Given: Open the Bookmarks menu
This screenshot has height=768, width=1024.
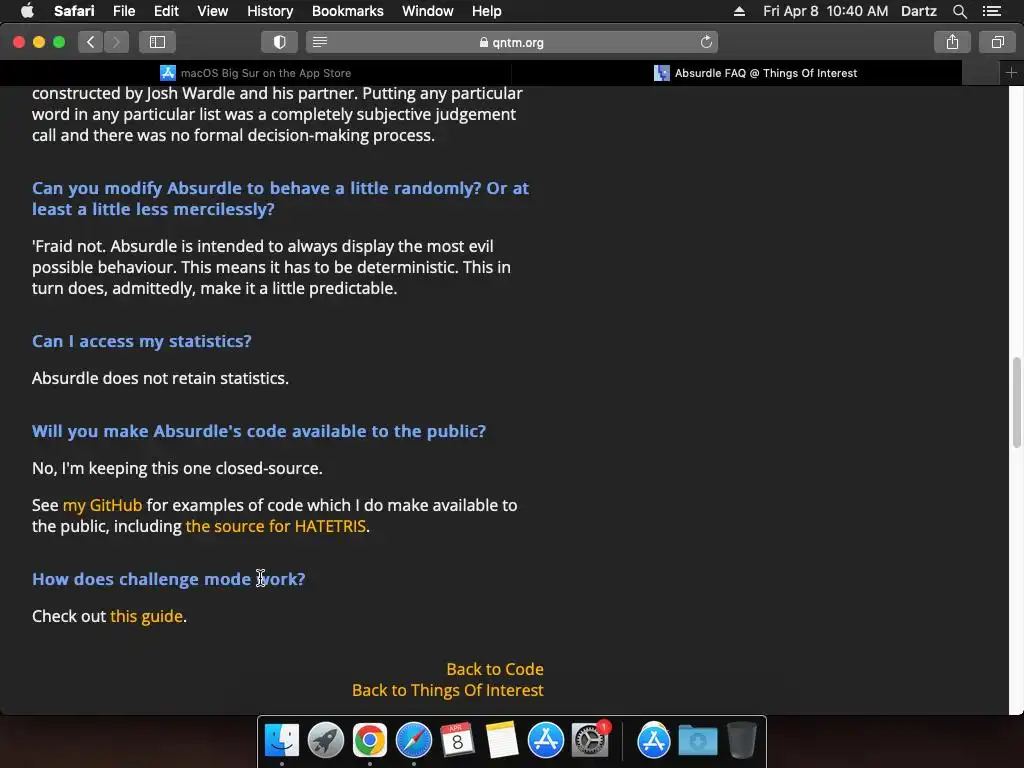Looking at the screenshot, I should coord(347,11).
